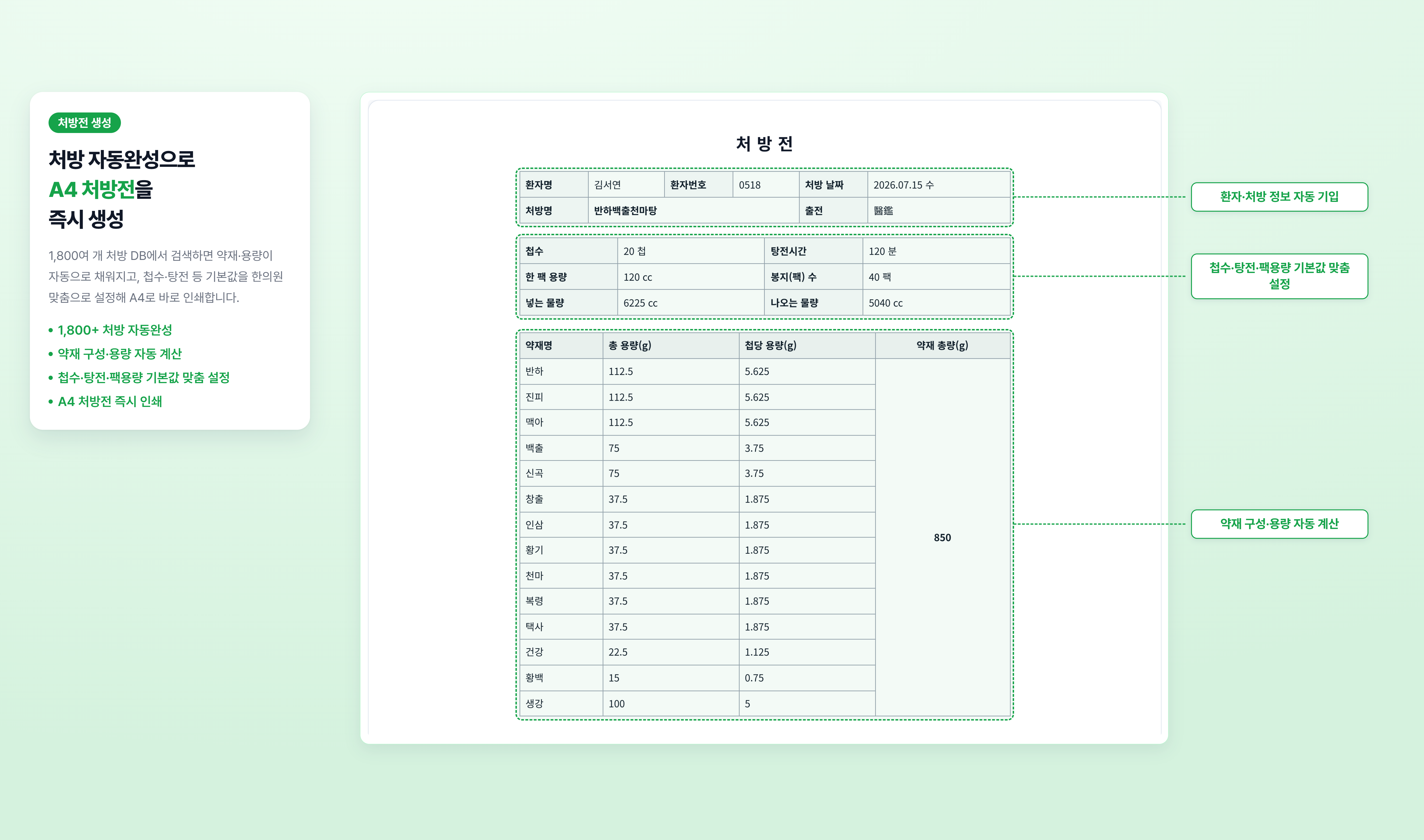The height and width of the screenshot is (840, 1424).
Task: Click the herb name '반하'
Action: coord(535,371)
